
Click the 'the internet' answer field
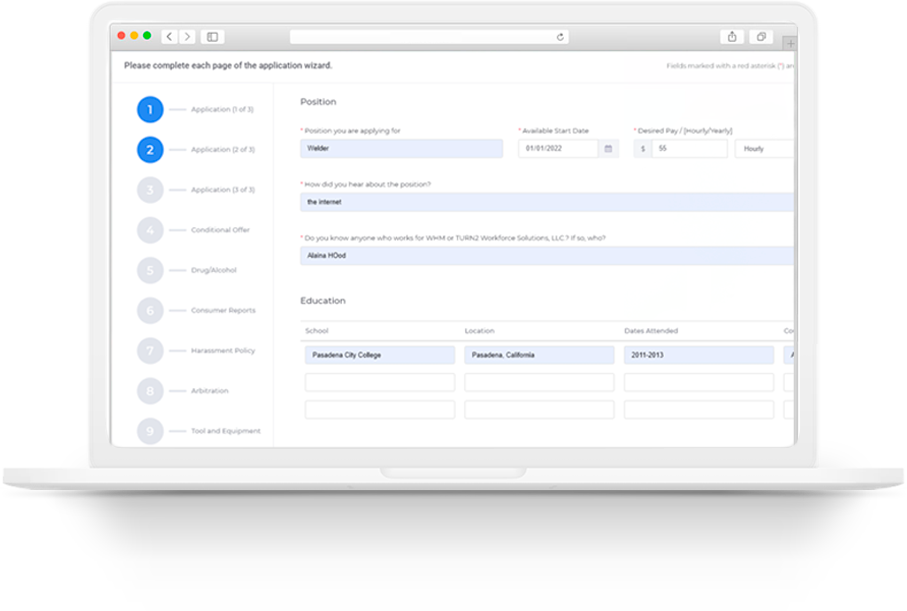547,202
